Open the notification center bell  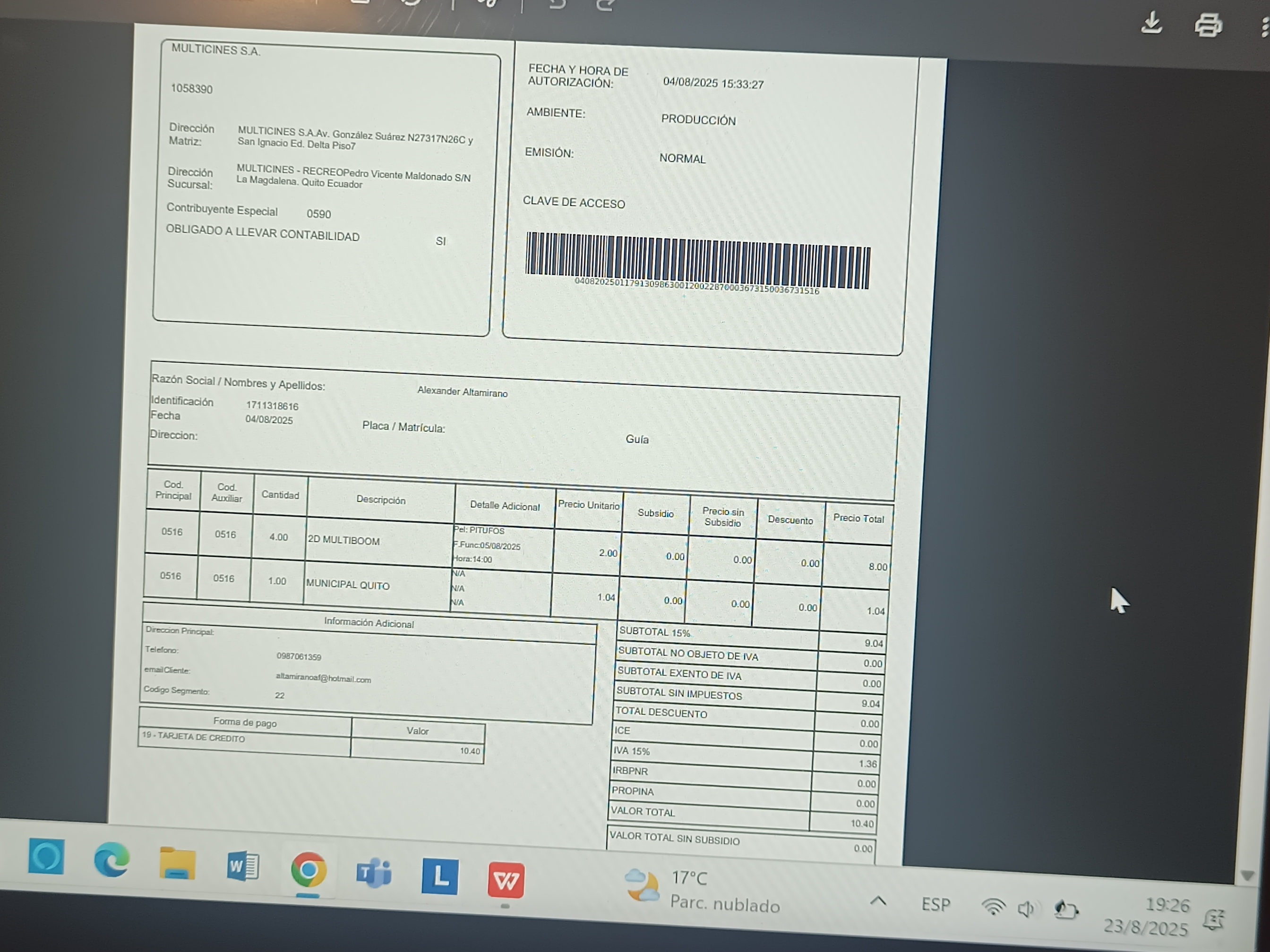coord(1213,920)
